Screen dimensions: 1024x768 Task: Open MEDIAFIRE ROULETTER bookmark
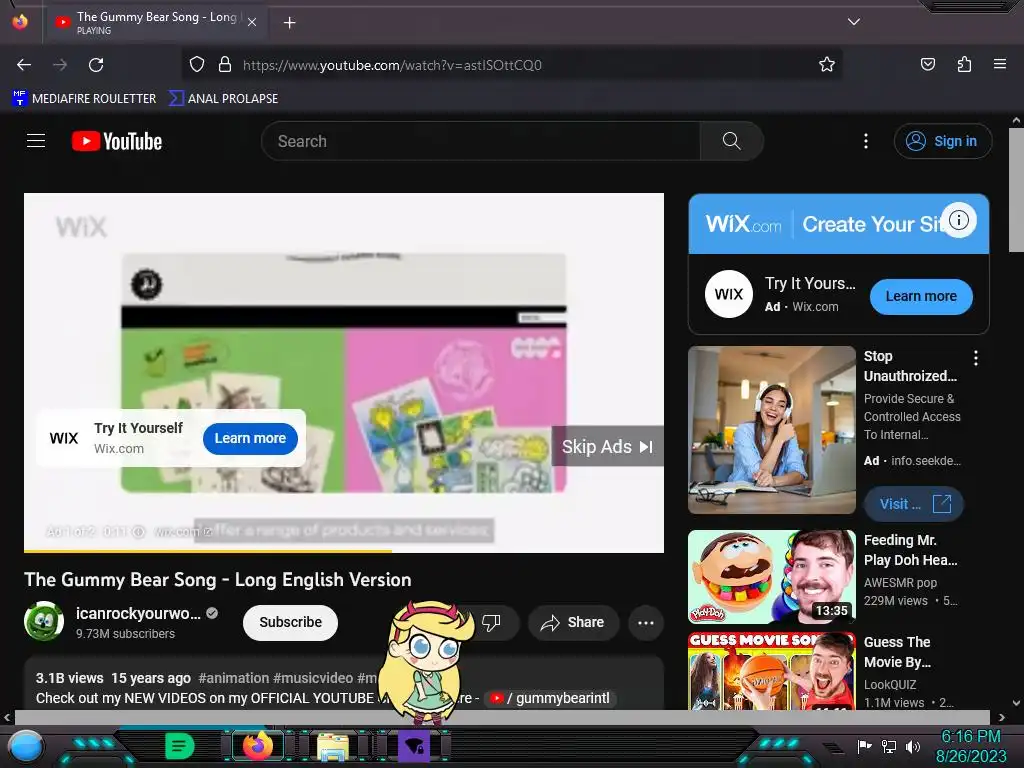click(84, 99)
